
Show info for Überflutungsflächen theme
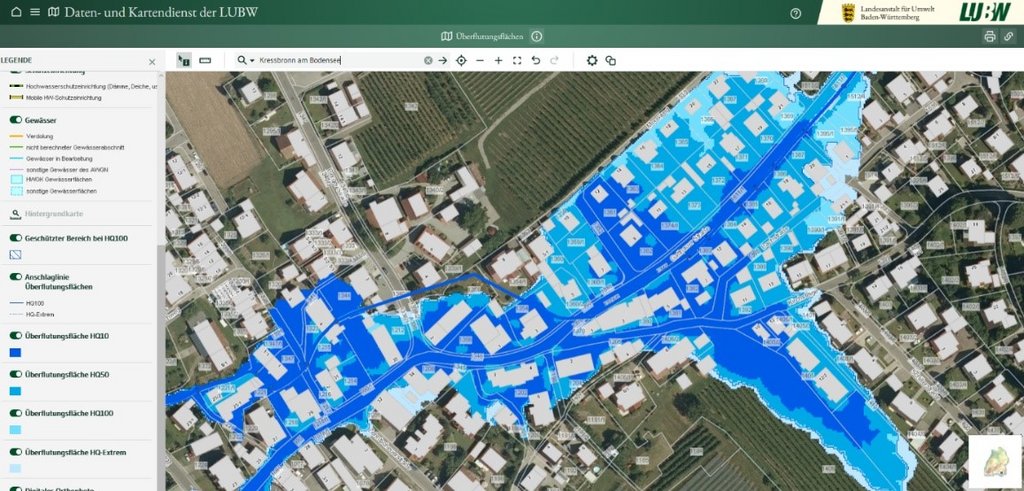click(x=537, y=37)
